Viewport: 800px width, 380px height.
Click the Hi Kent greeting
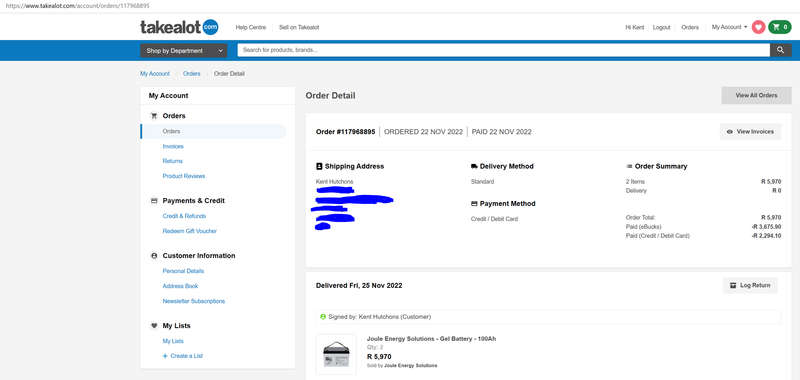coord(634,28)
